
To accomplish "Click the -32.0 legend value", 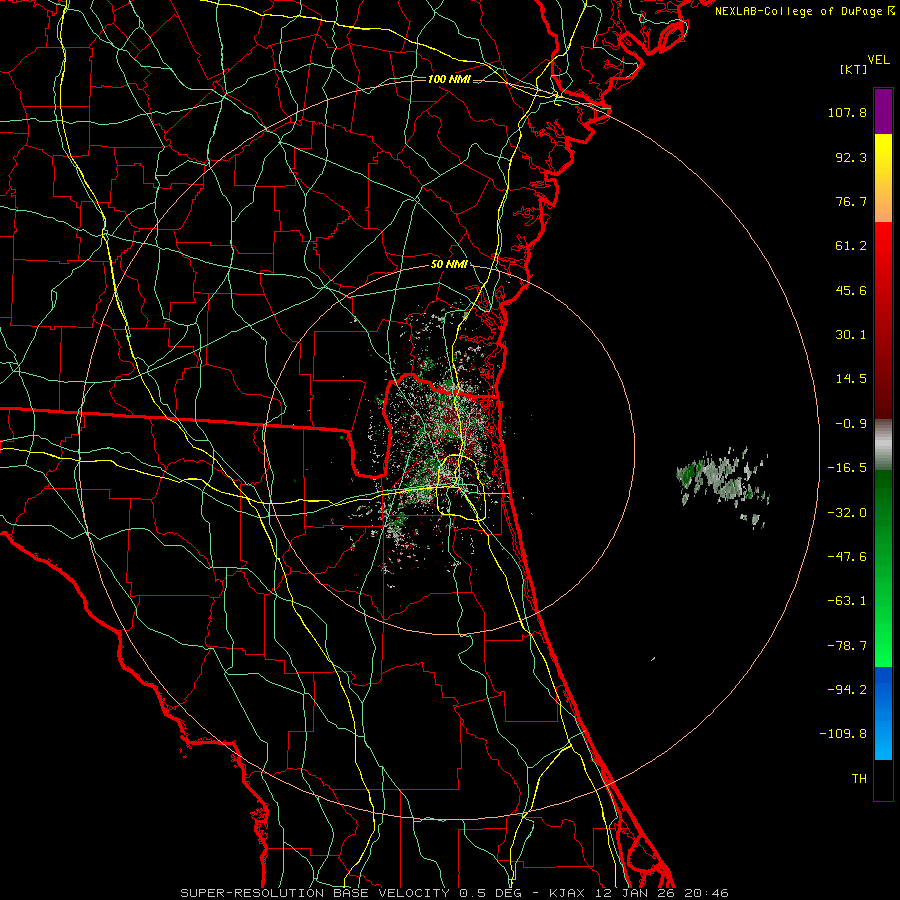I will pos(847,513).
